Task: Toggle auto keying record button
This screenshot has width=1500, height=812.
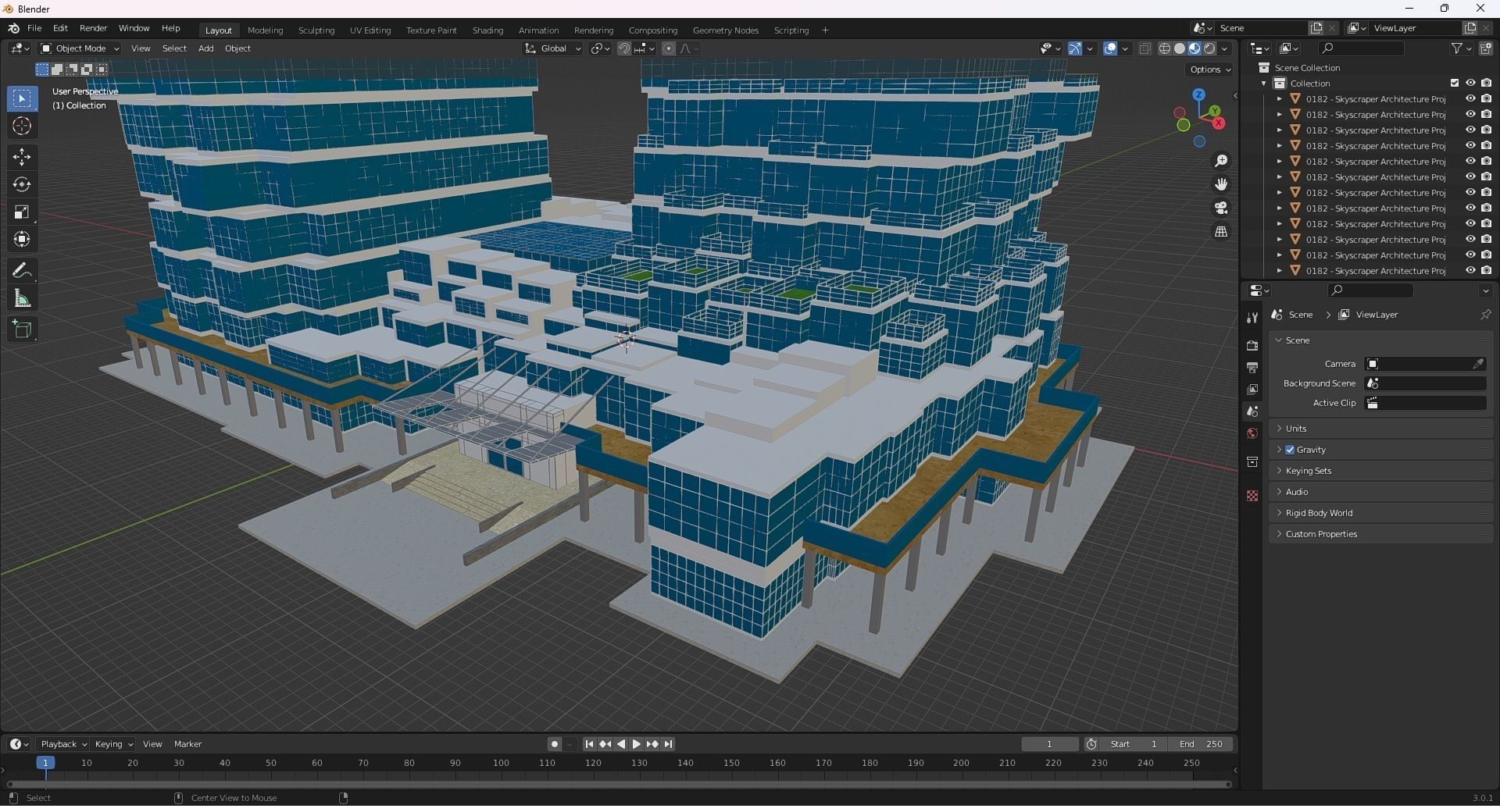Action: 555,744
